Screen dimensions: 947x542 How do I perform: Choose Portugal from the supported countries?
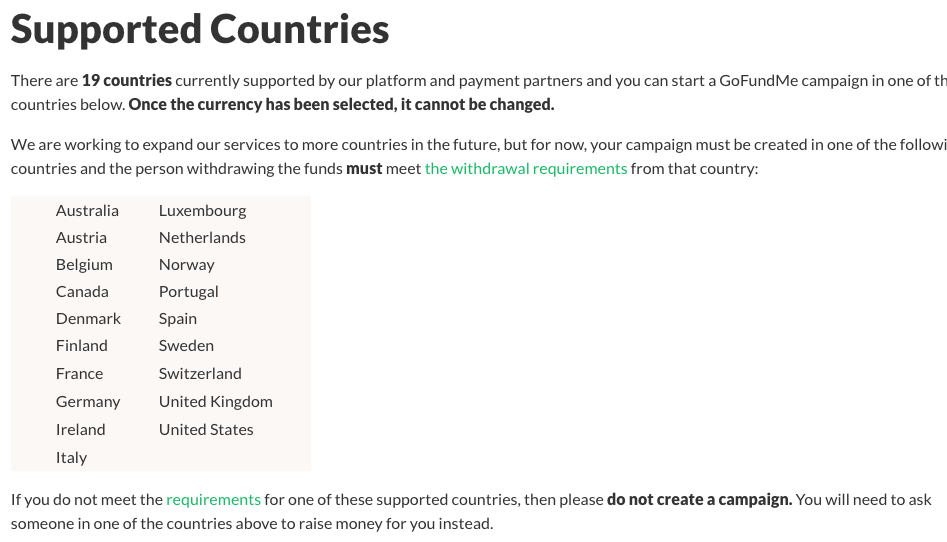click(188, 291)
